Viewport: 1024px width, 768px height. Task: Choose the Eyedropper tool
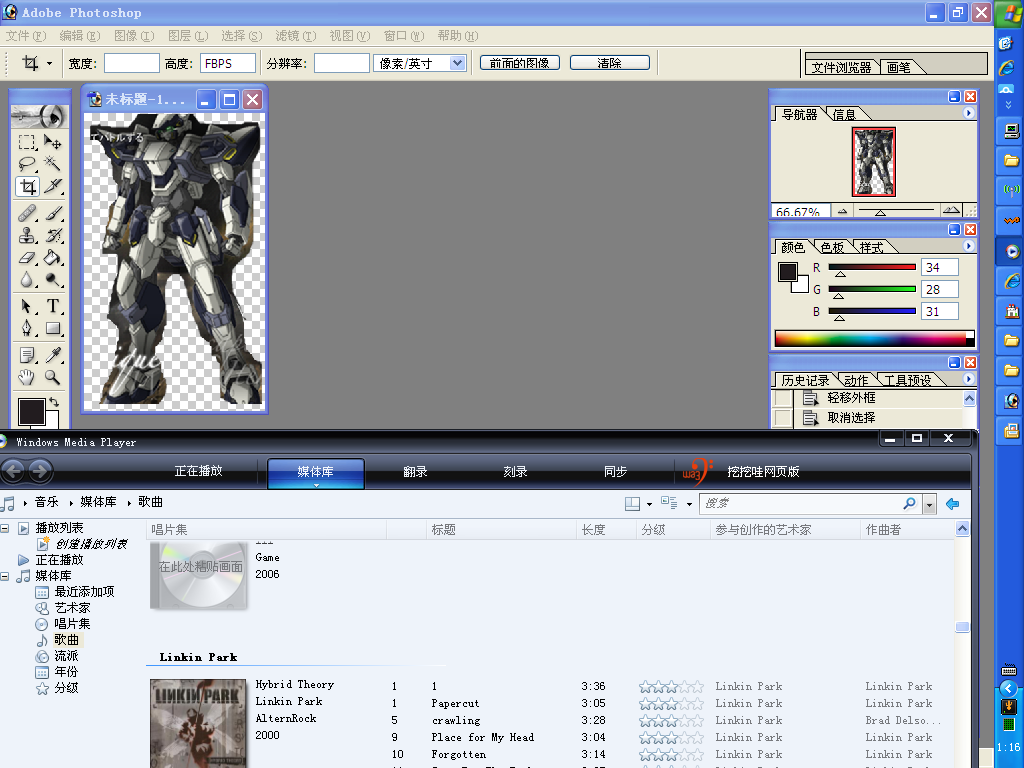[53, 355]
